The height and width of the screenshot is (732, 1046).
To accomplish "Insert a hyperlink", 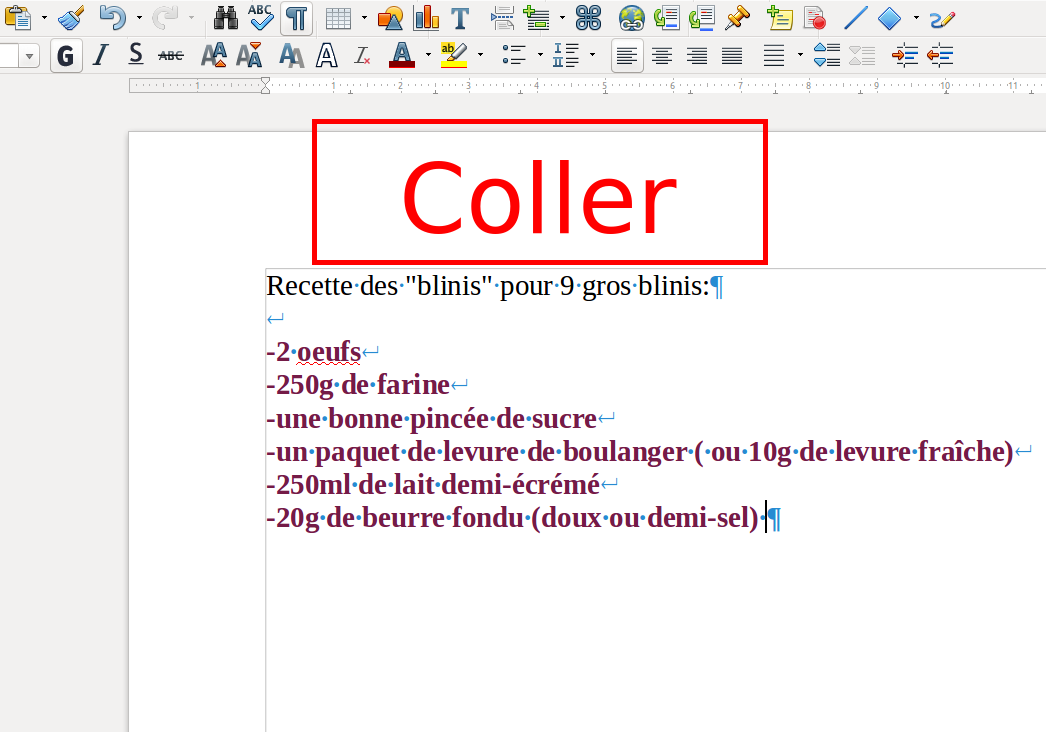I will point(631,17).
